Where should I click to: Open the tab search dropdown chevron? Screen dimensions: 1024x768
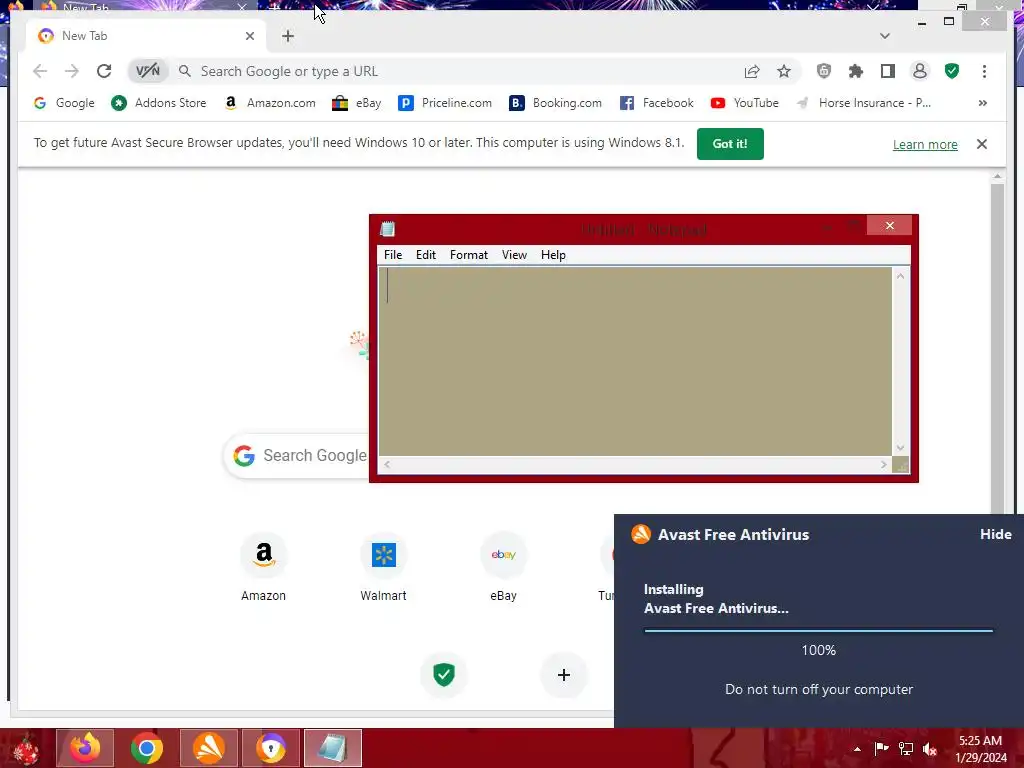click(884, 36)
